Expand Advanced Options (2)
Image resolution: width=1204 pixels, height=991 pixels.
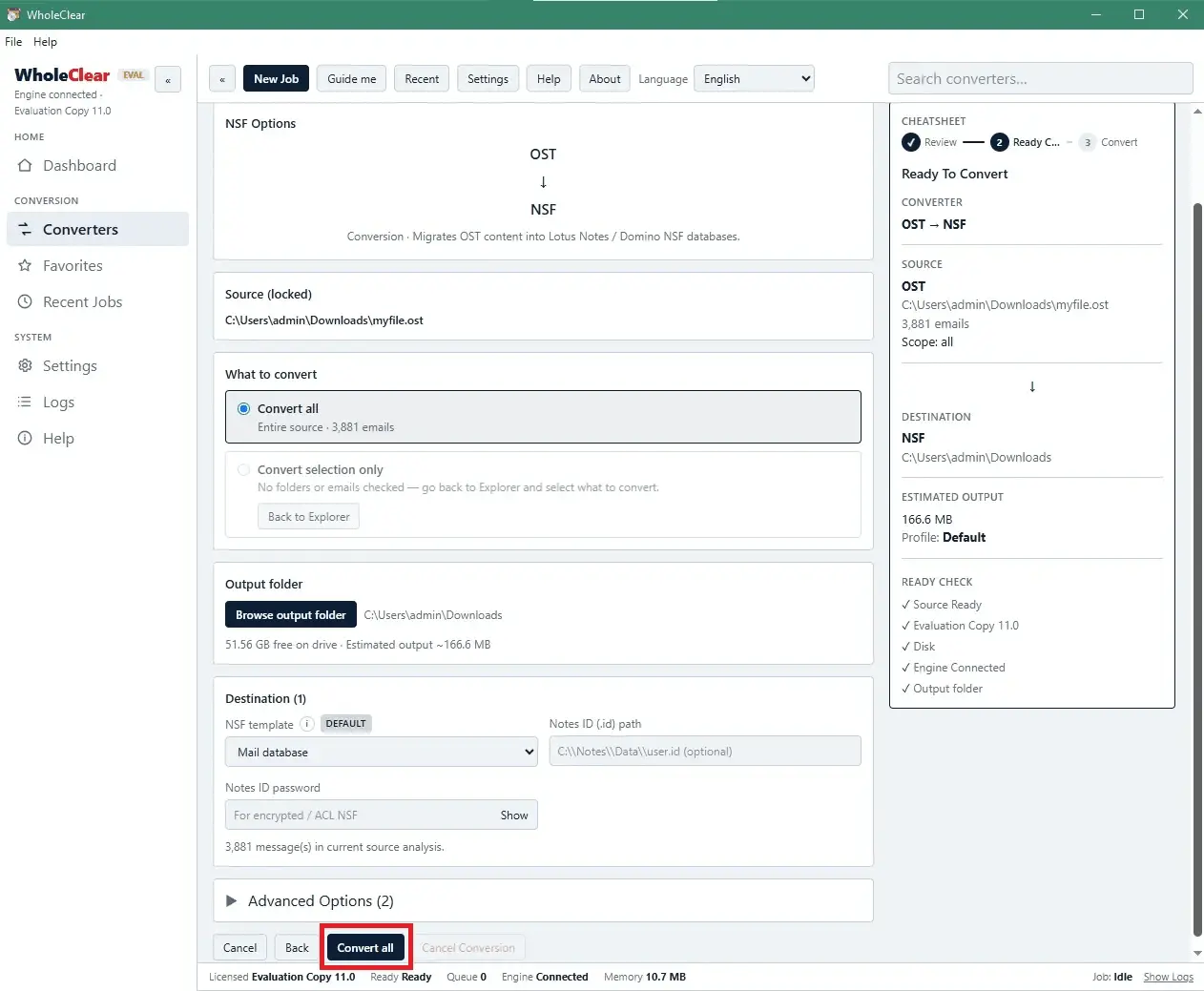543,900
